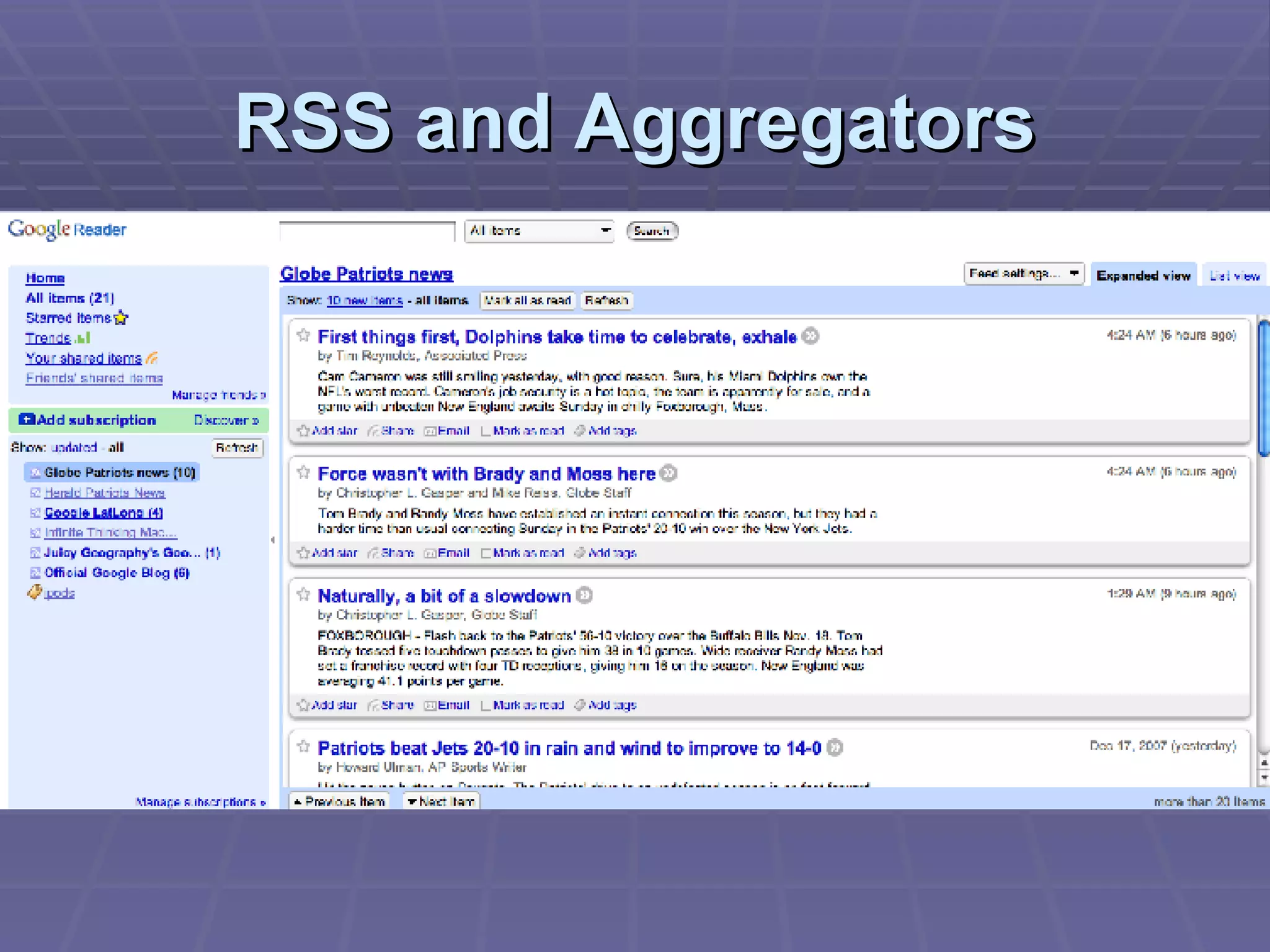Click the shared items feed icon
Viewport: 1270px width, 952px height.
click(152, 358)
